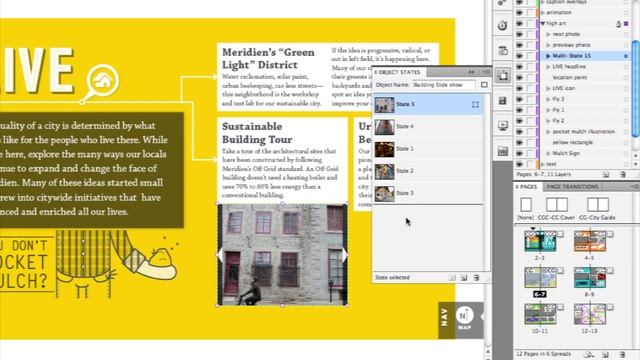Select the Object States panel tab

[x=398, y=72]
